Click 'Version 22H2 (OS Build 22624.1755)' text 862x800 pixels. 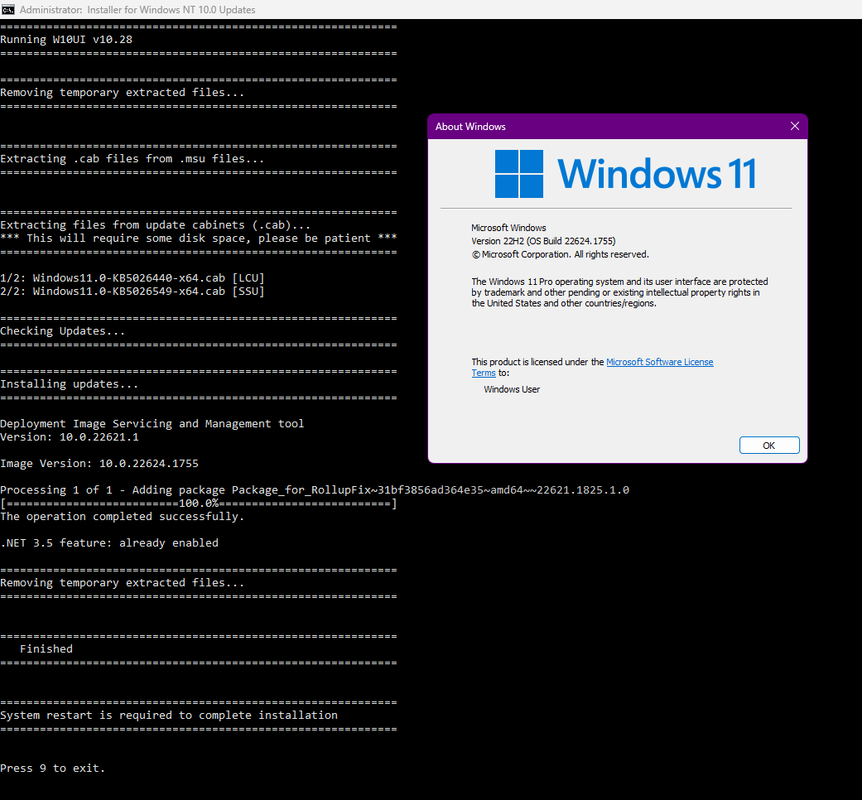[x=543, y=241]
